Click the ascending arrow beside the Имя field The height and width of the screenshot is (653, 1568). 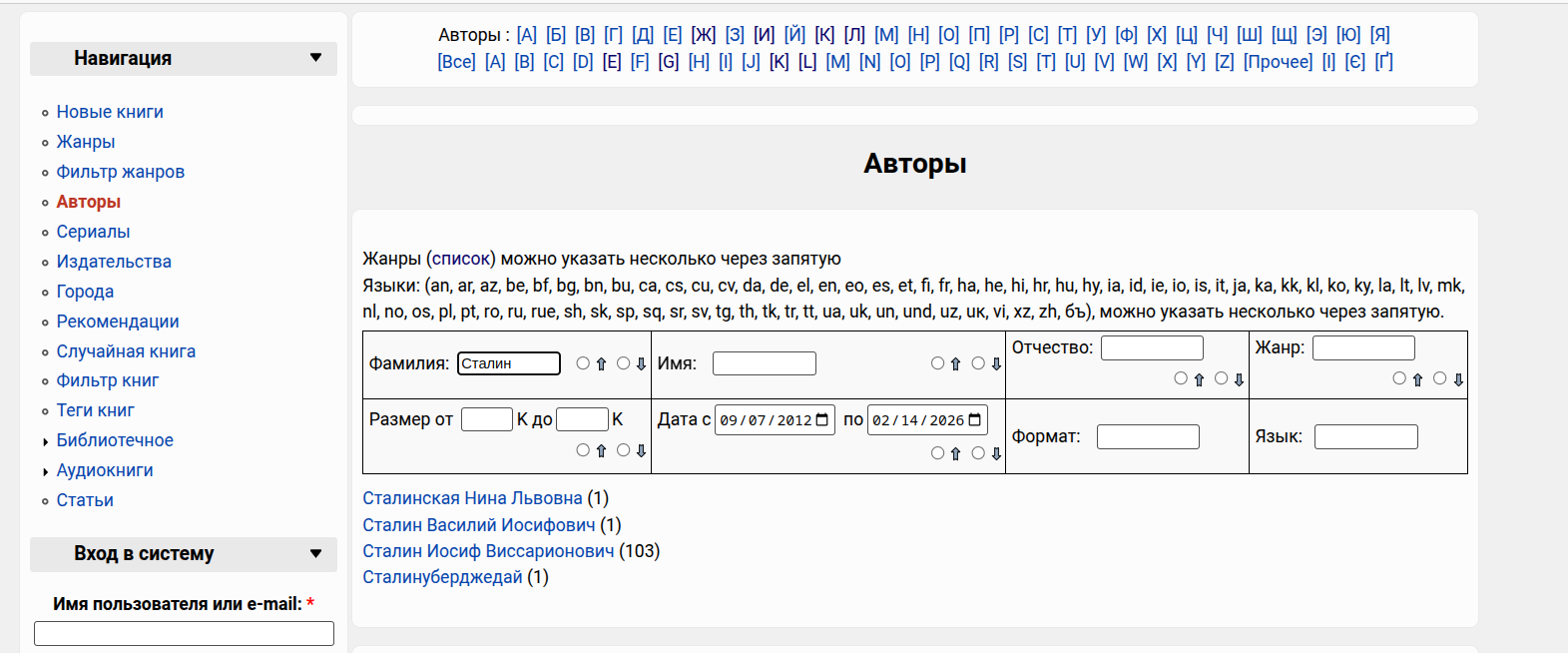pos(955,364)
